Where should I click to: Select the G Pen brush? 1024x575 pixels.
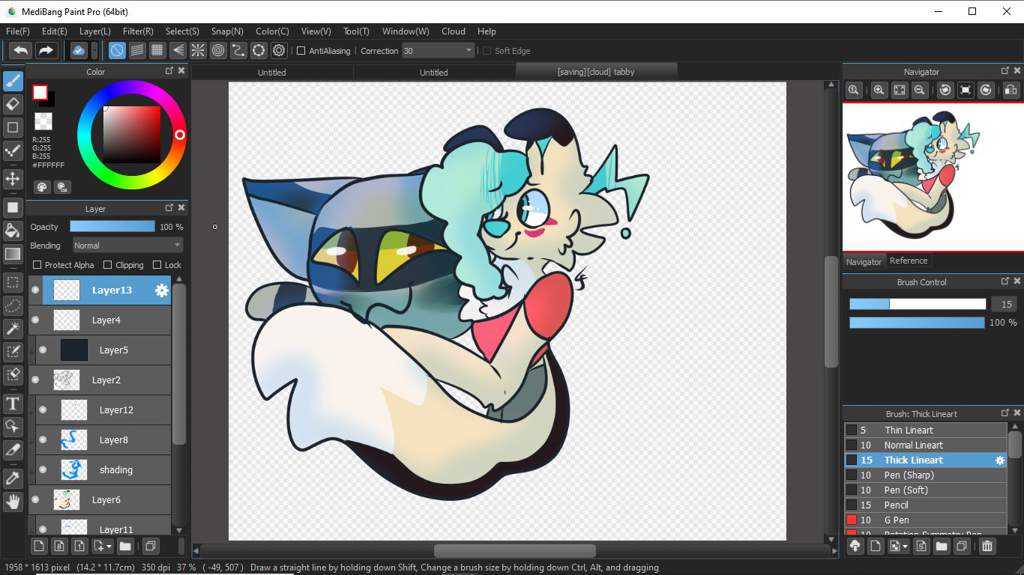pyautogui.click(x=926, y=520)
